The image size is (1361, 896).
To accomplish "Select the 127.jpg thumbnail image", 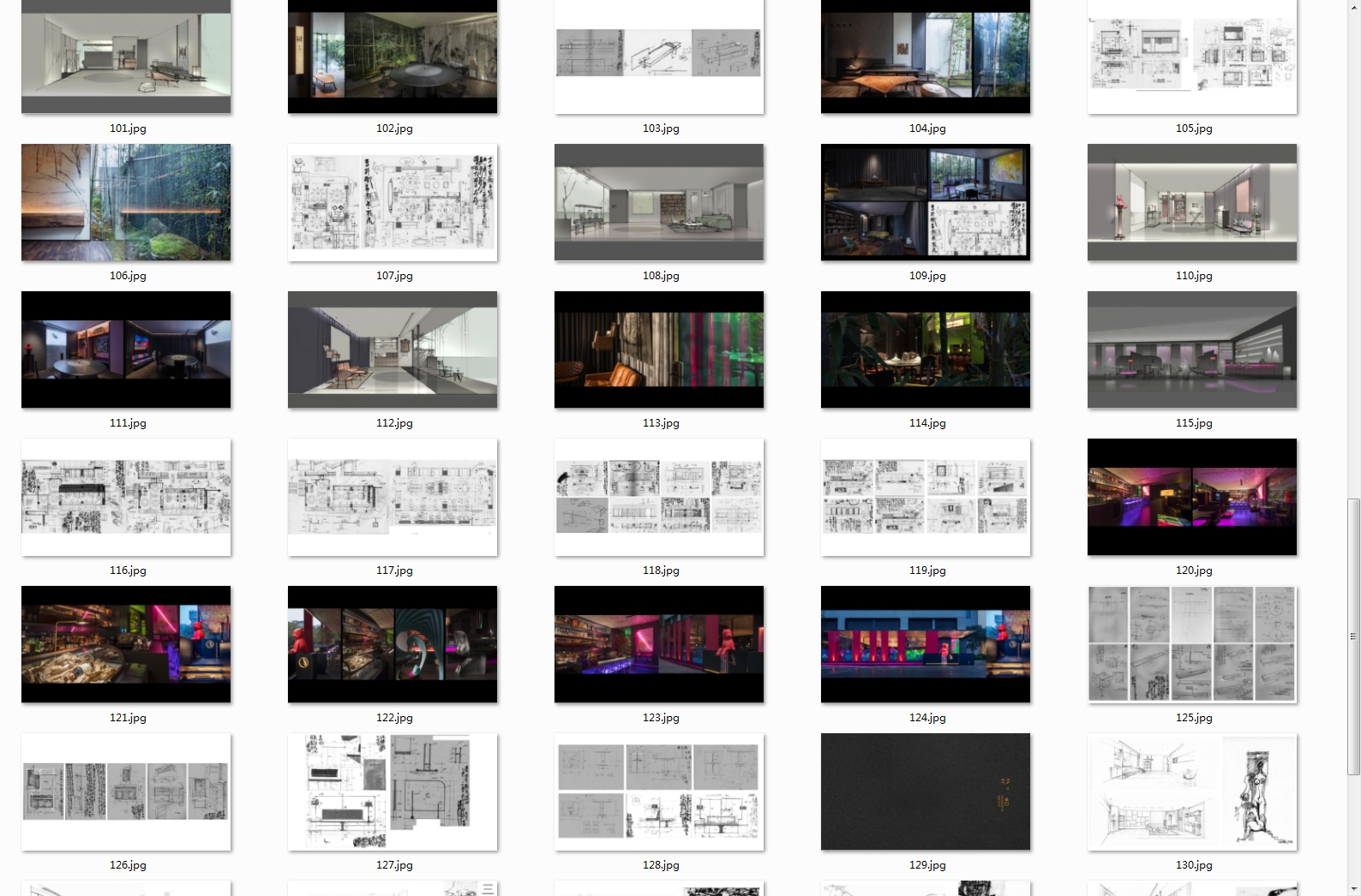I will pyautogui.click(x=393, y=791).
